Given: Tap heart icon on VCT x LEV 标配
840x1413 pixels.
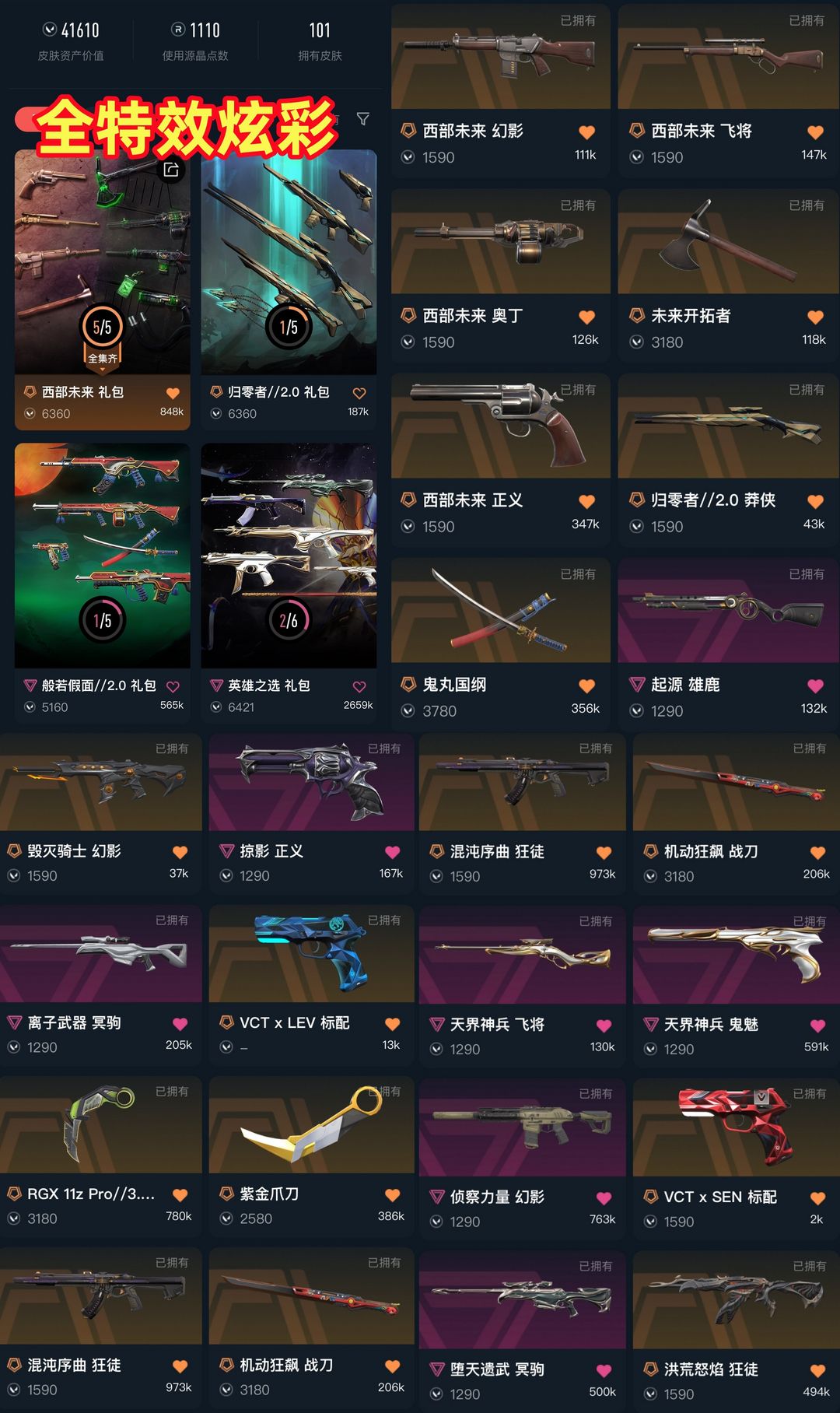Looking at the screenshot, I should click(x=393, y=1024).
